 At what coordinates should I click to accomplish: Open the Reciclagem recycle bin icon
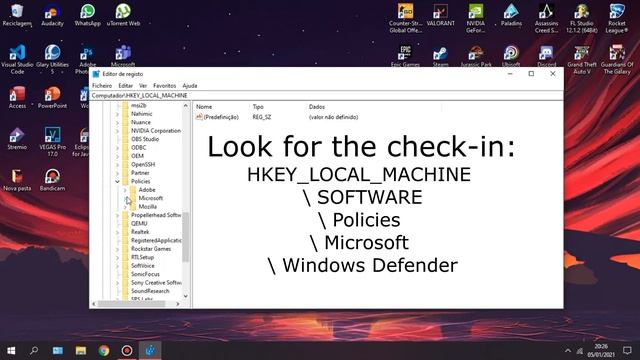17,15
